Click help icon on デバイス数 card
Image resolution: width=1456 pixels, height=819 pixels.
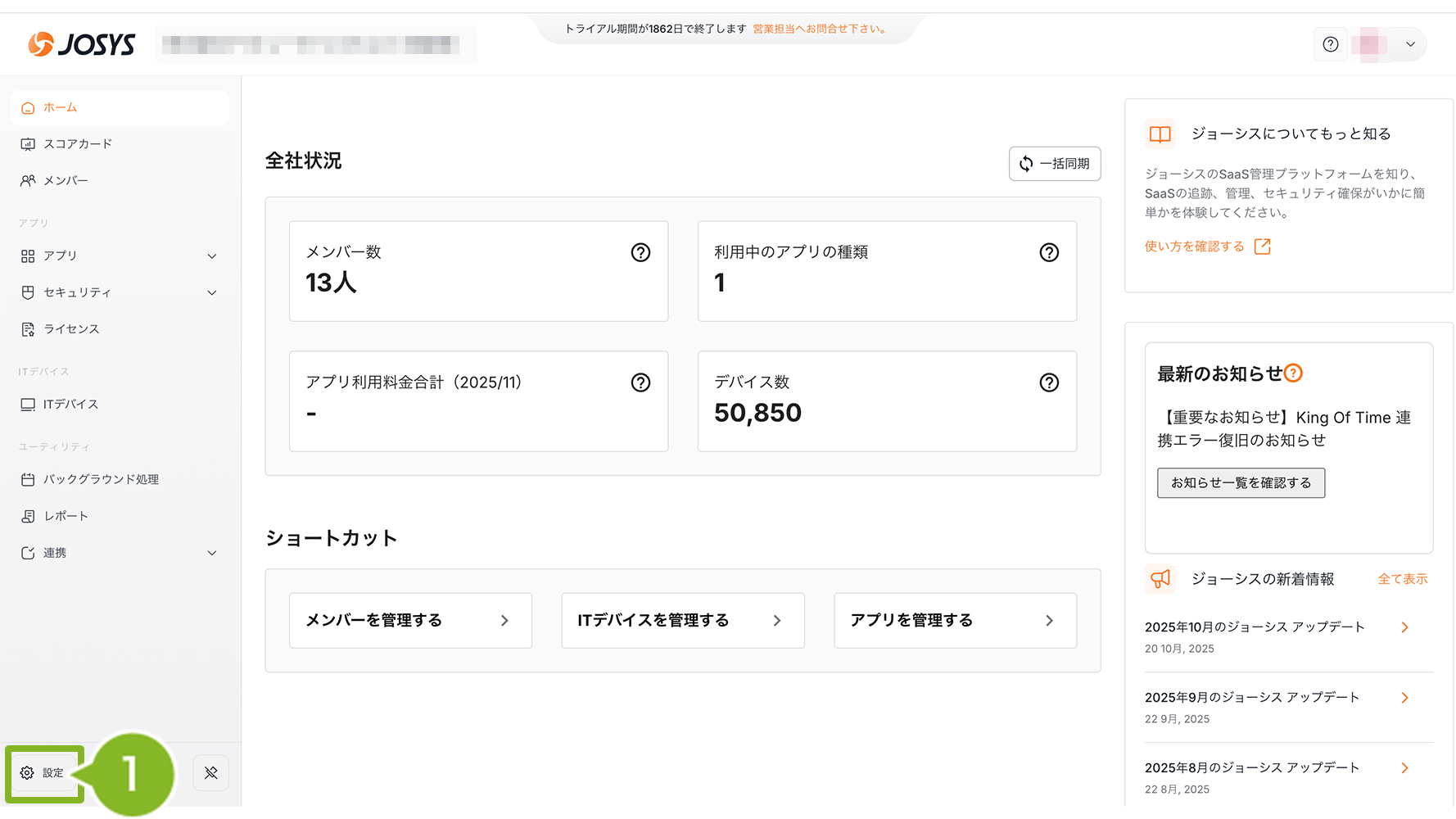point(1048,382)
